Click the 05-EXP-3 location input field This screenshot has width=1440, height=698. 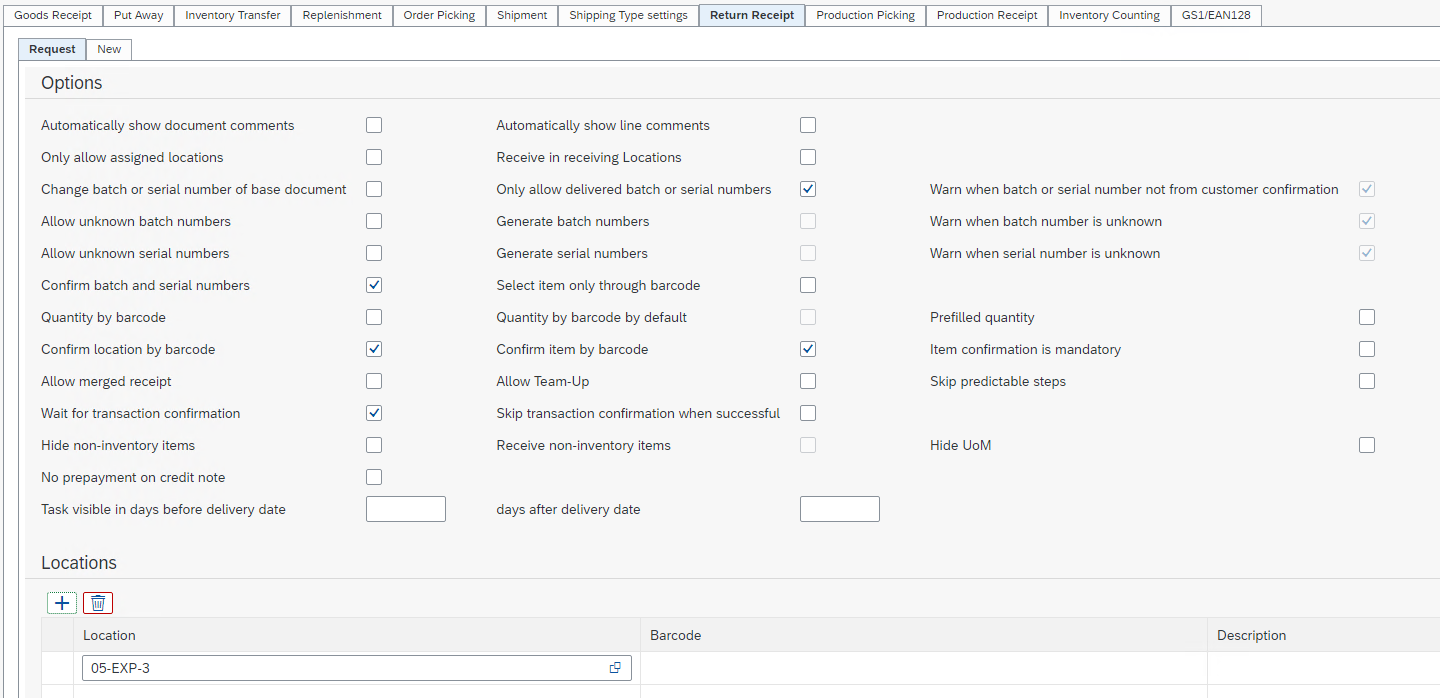click(340, 668)
